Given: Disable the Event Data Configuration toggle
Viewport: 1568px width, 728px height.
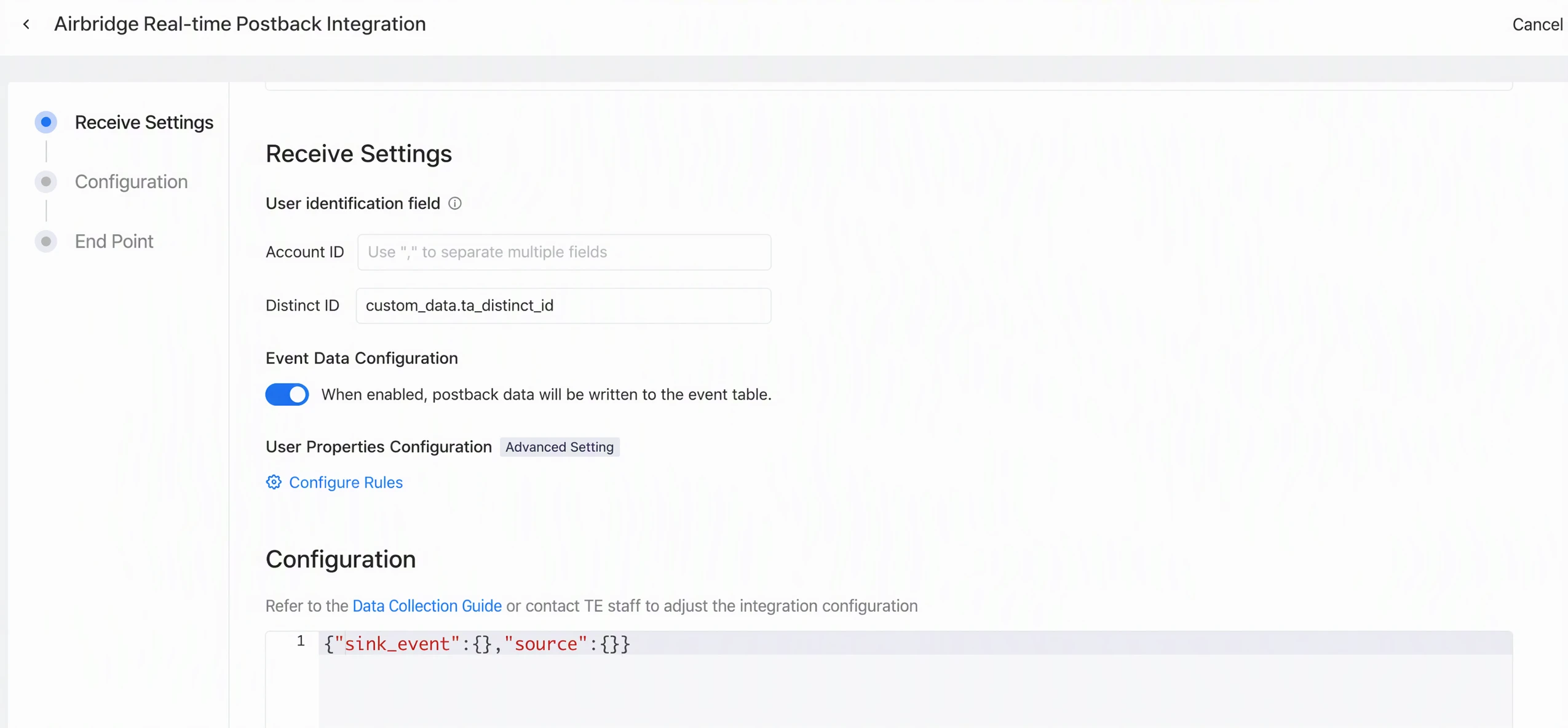Looking at the screenshot, I should point(287,394).
